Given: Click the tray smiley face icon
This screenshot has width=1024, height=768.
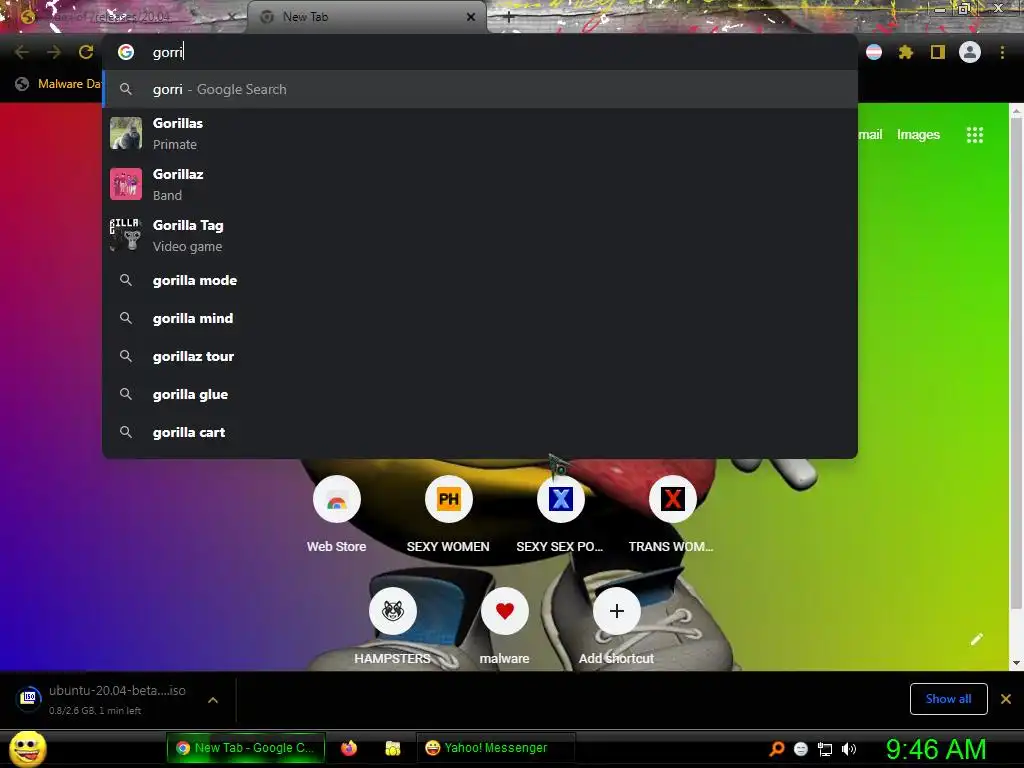Looking at the screenshot, I should click(801, 749).
